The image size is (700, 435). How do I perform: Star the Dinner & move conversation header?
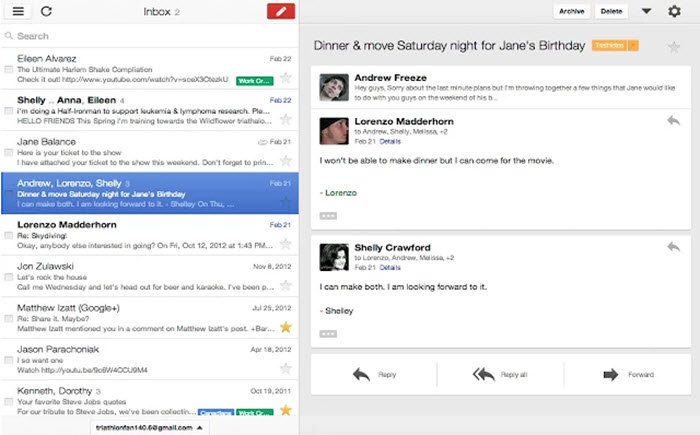pos(674,46)
